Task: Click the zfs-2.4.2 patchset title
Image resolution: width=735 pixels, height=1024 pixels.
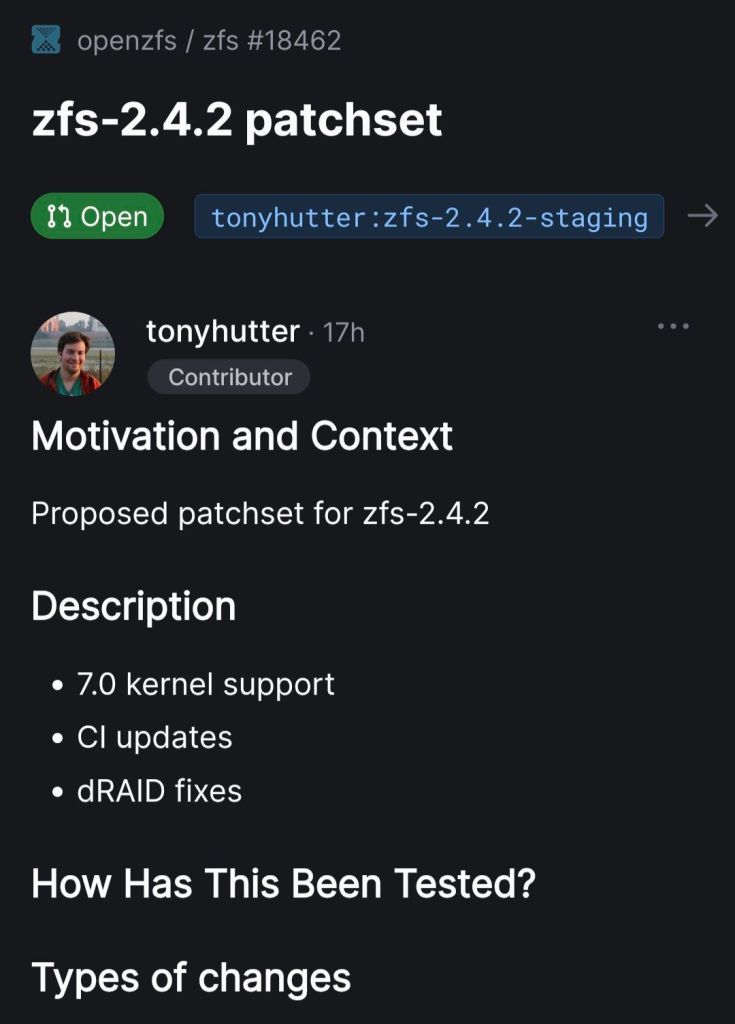Action: 237,120
